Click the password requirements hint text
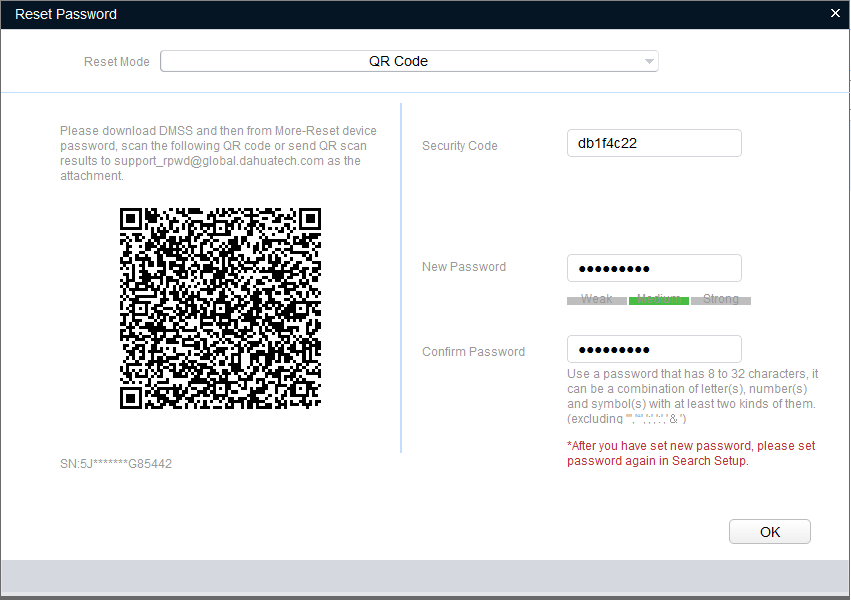The width and height of the screenshot is (851, 601). point(692,395)
